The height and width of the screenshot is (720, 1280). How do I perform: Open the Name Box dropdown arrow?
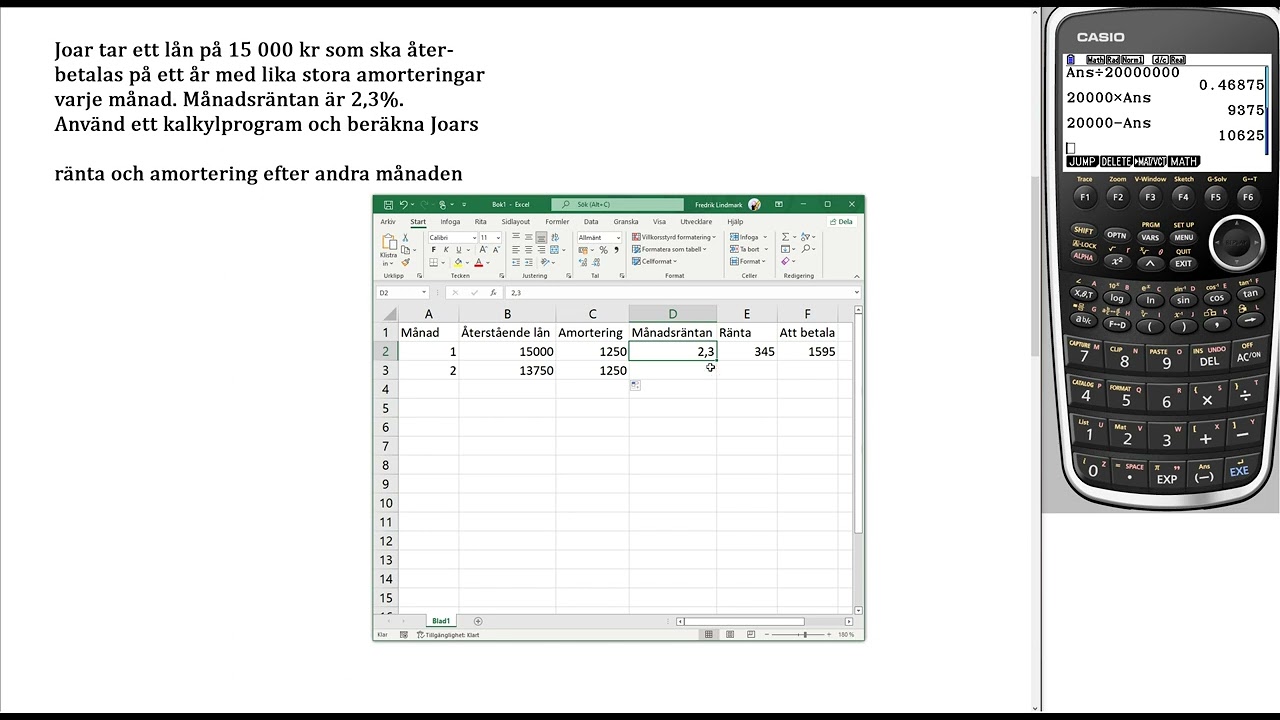tap(424, 292)
